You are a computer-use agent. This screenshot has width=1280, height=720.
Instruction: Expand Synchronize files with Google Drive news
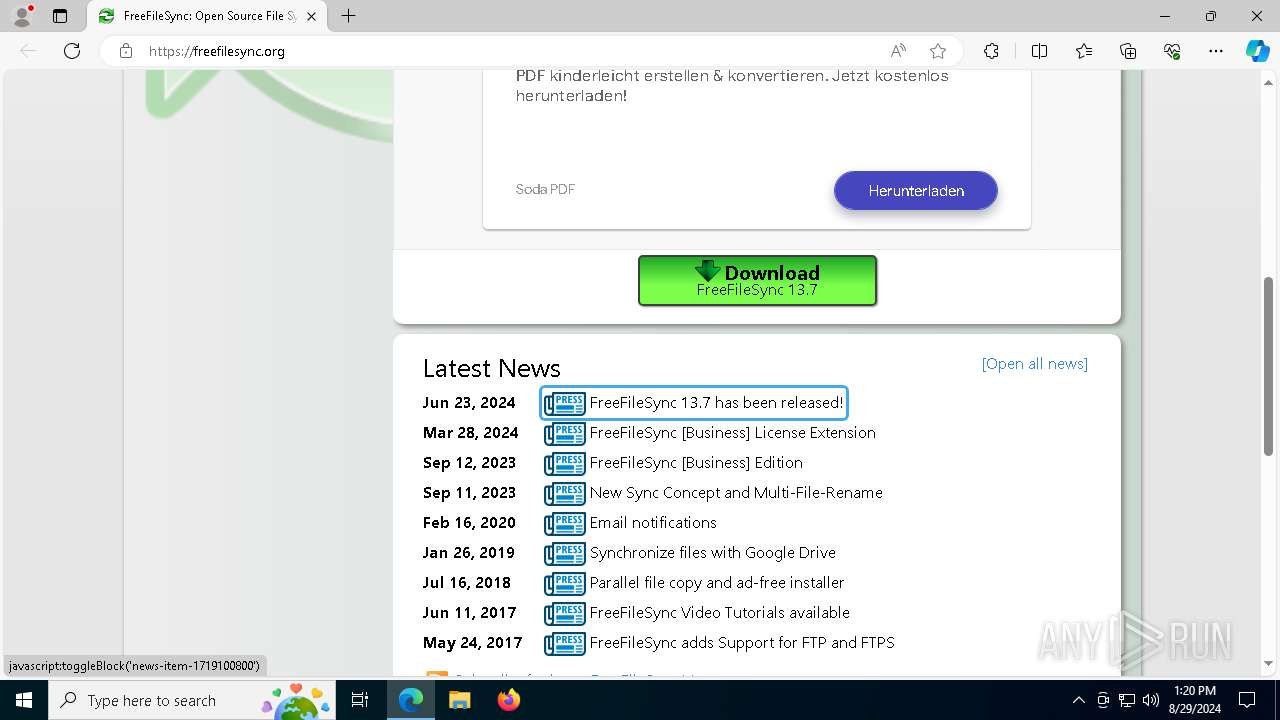690,553
